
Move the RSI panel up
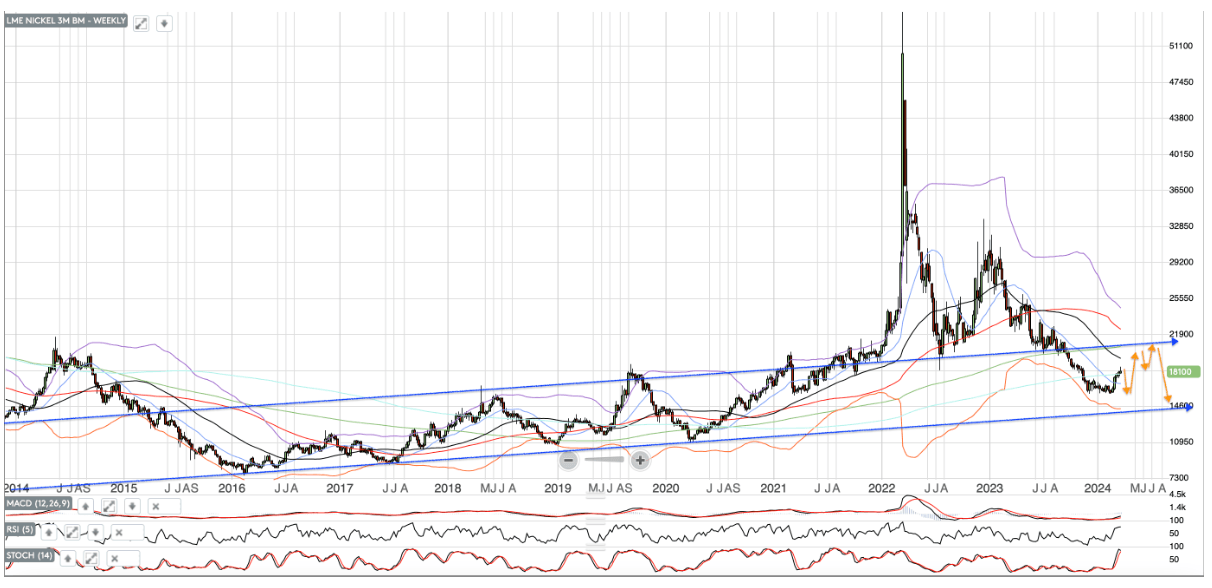point(50,532)
